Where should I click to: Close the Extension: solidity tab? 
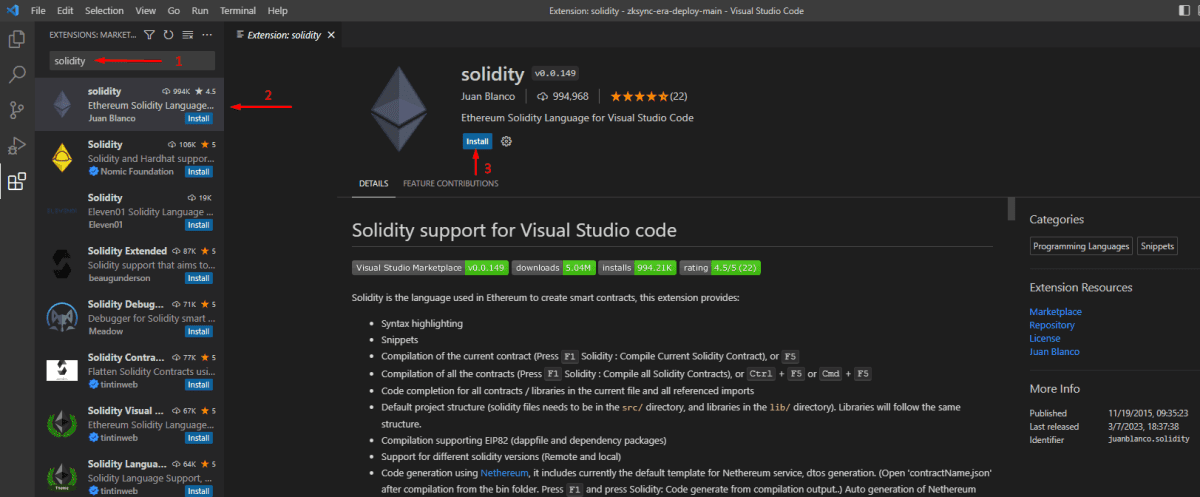pos(331,35)
